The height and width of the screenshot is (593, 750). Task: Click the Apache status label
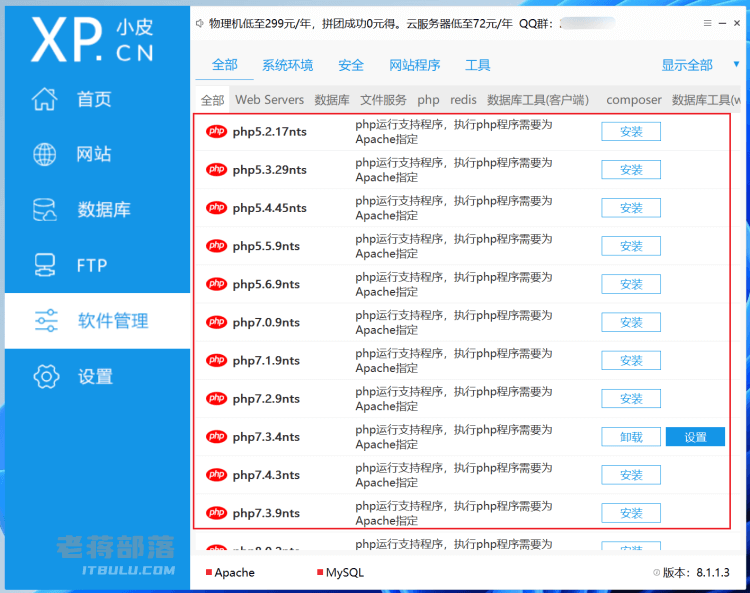point(234,572)
